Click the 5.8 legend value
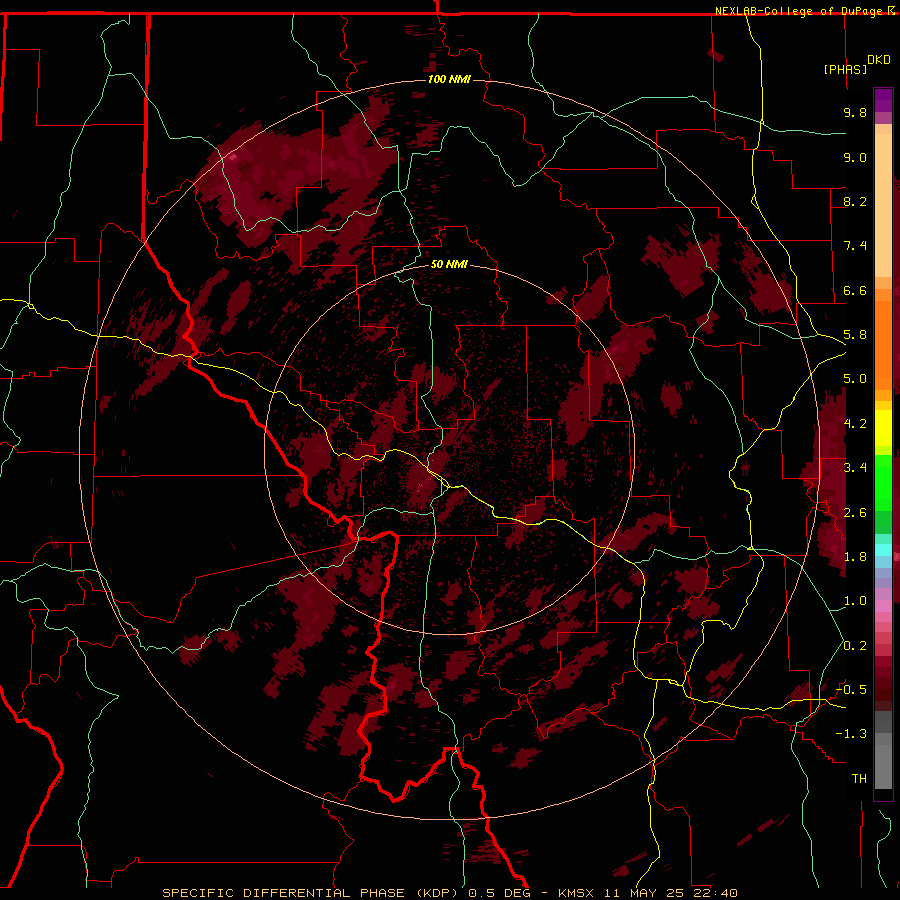The width and height of the screenshot is (900, 900). point(855,335)
